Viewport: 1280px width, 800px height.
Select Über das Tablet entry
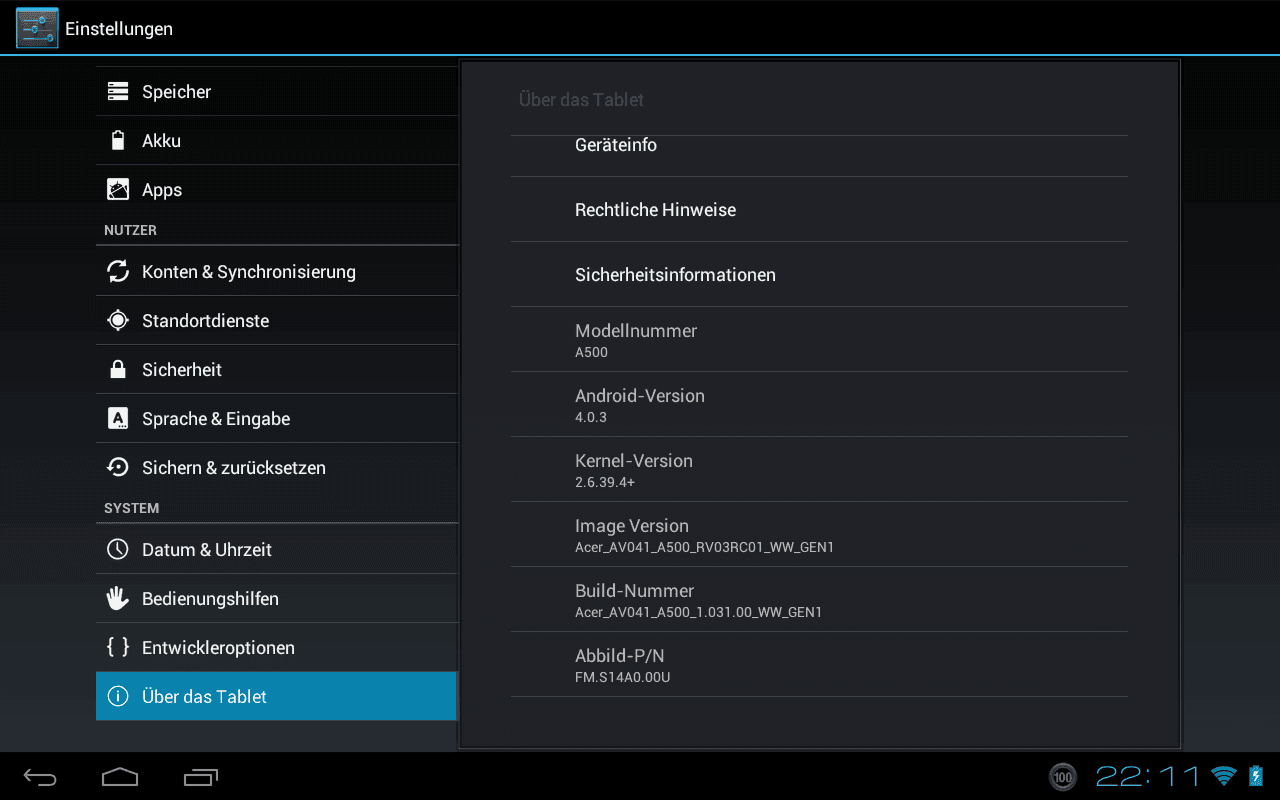277,696
